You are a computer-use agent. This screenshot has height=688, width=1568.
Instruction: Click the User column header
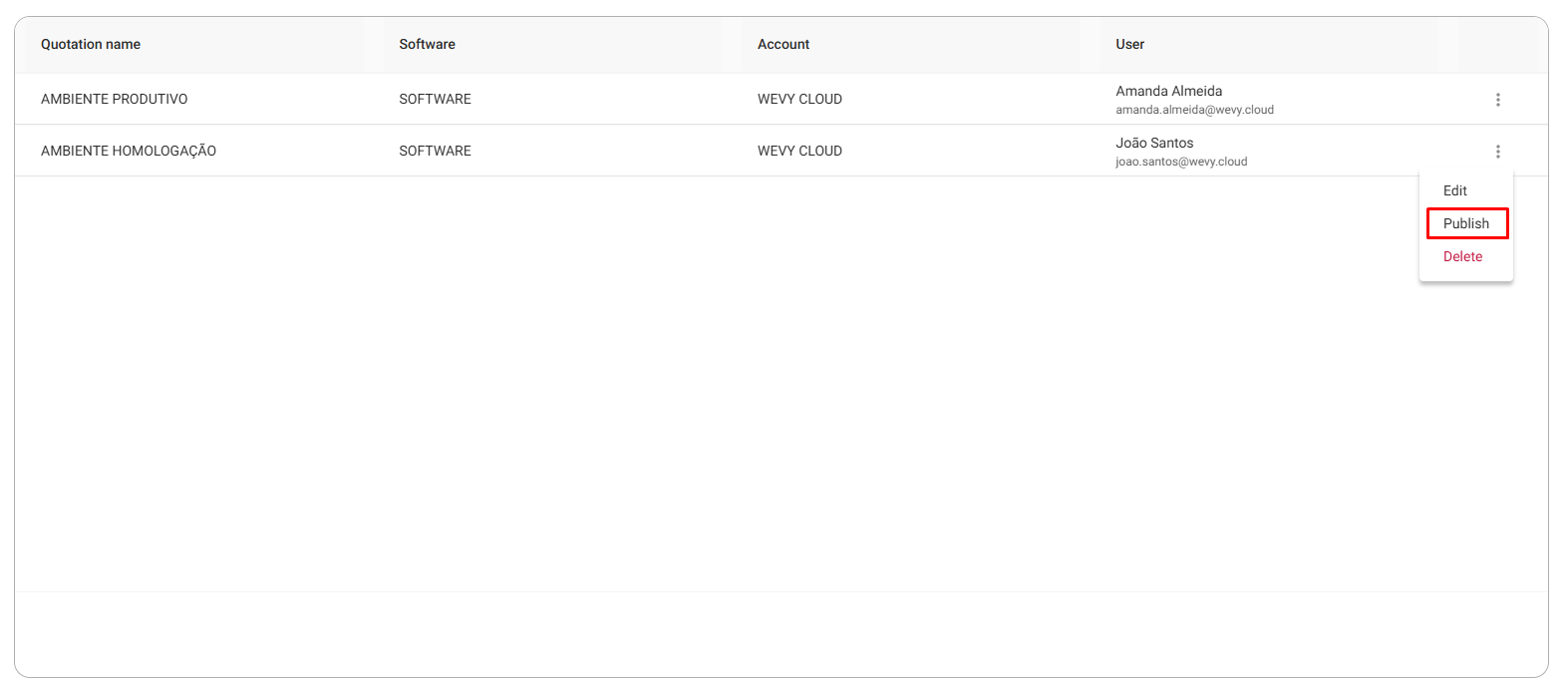[1130, 44]
